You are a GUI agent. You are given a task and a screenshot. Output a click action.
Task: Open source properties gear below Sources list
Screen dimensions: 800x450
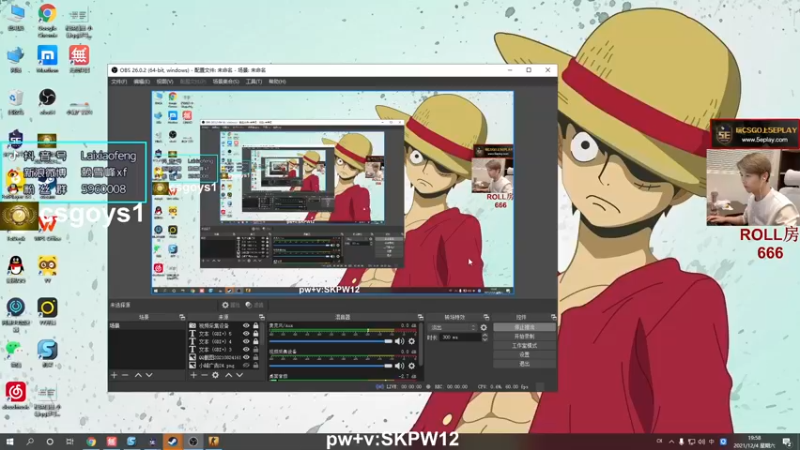(215, 375)
